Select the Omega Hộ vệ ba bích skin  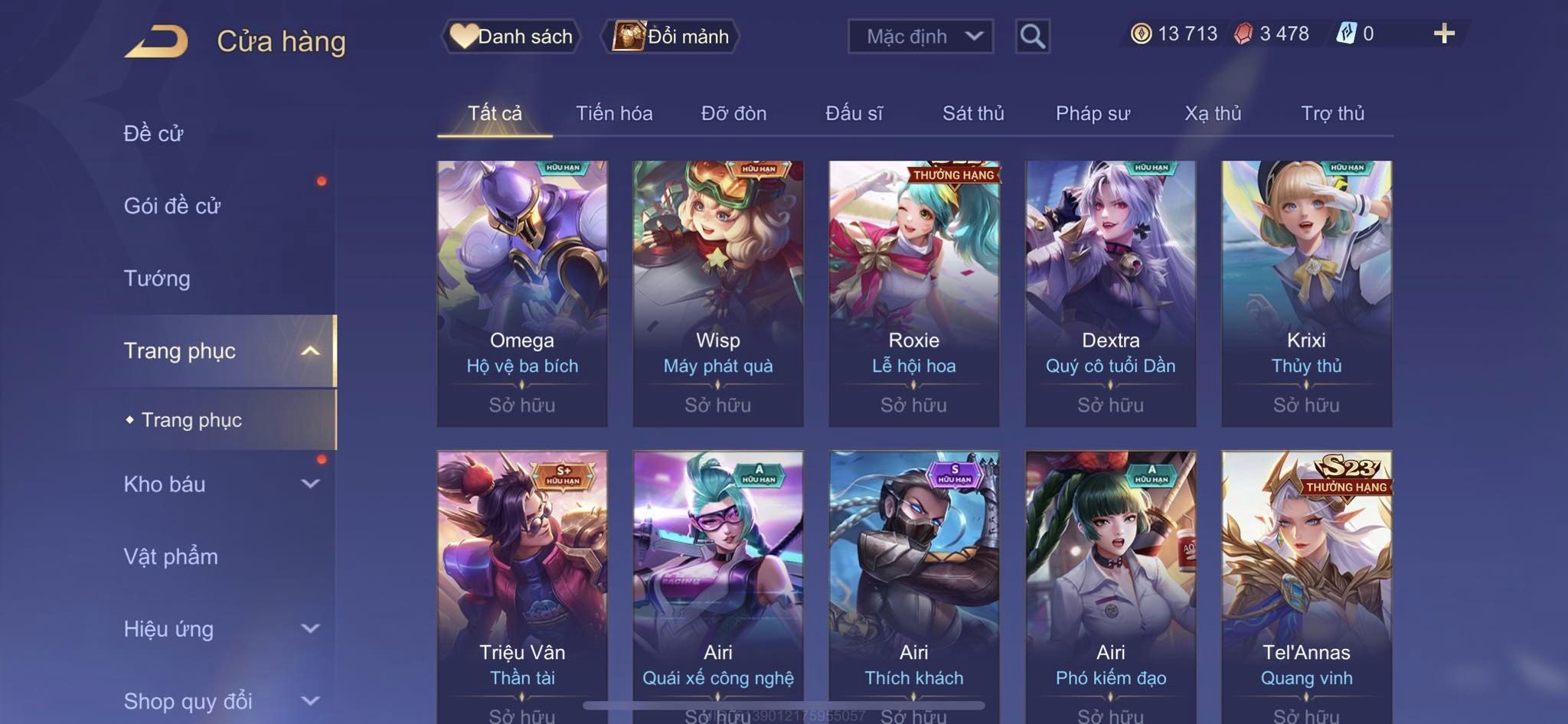pyautogui.click(x=522, y=293)
